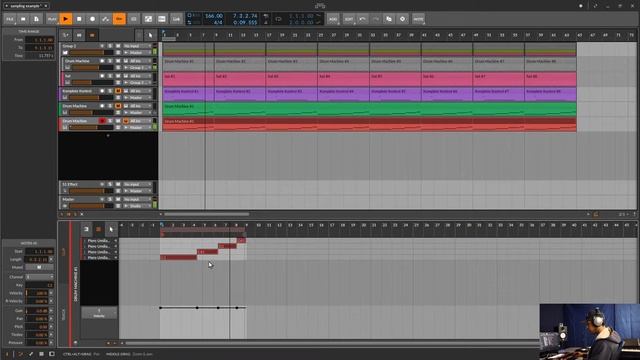Click the note Start position field
The height and width of the screenshot is (360, 640).
pos(39,251)
